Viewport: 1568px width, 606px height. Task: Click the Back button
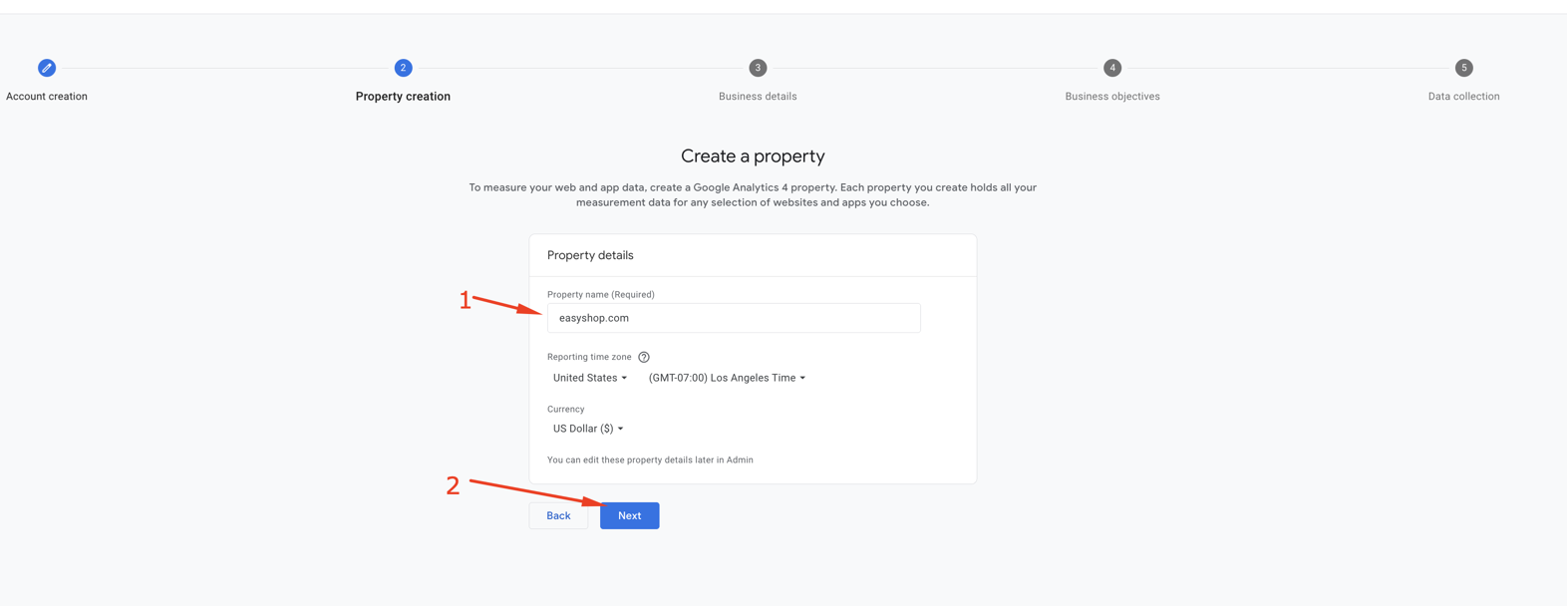pos(558,515)
